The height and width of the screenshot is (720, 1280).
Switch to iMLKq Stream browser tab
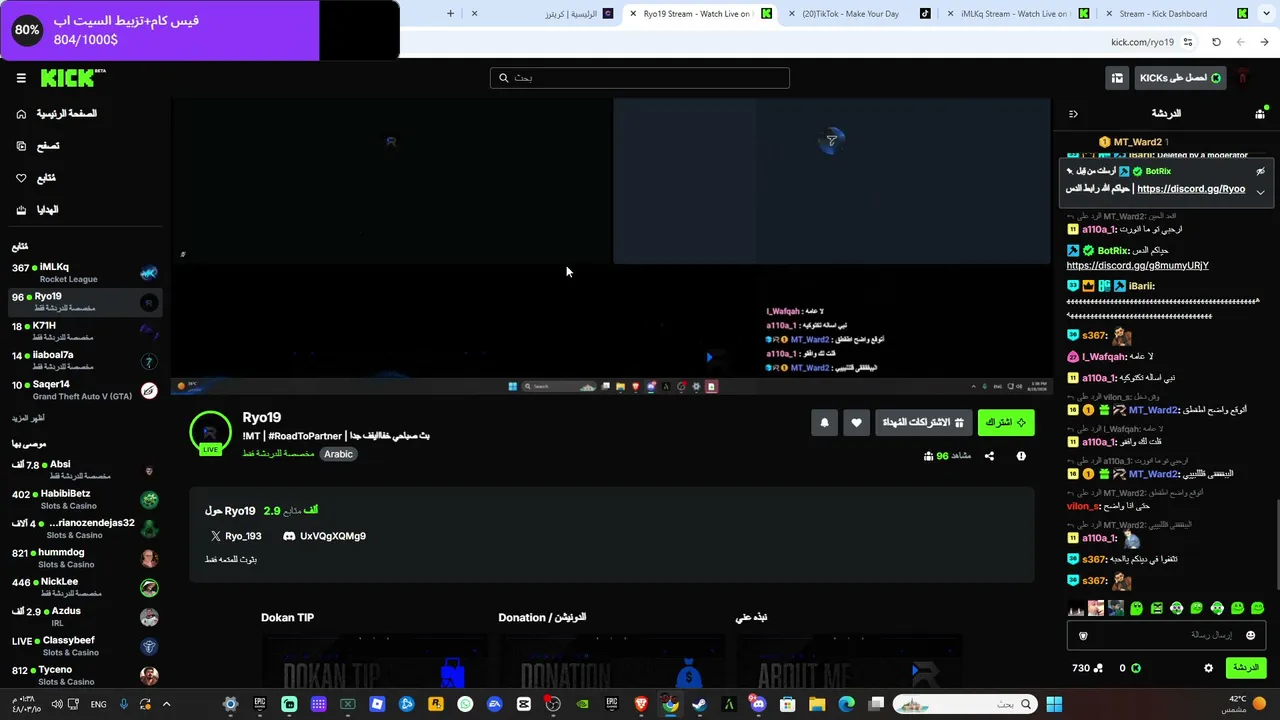pyautogui.click(x=1018, y=14)
